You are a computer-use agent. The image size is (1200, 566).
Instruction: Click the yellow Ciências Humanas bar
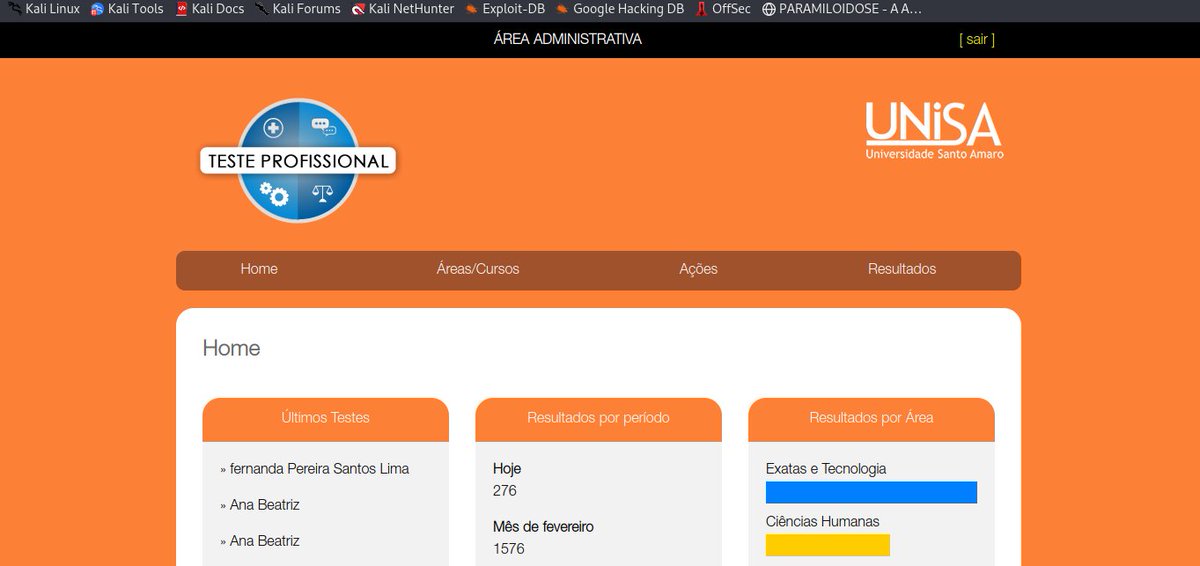[x=828, y=545]
